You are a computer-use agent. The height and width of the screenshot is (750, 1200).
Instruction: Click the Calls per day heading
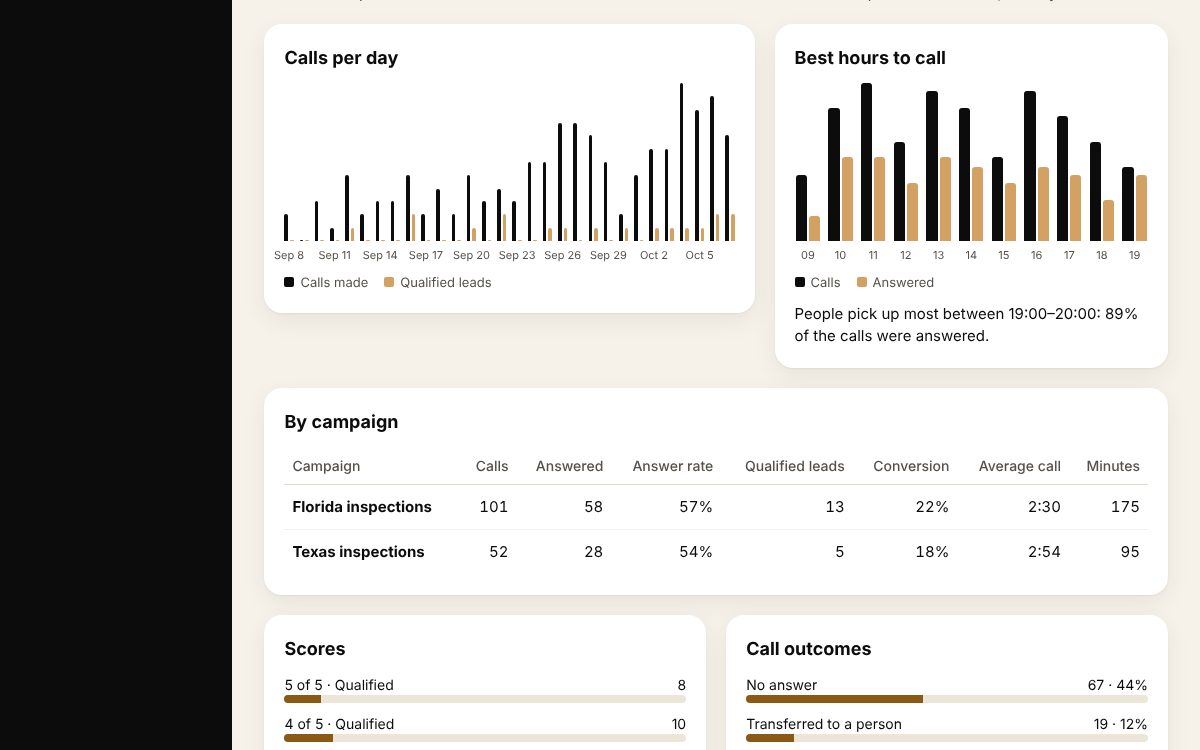[x=341, y=58]
